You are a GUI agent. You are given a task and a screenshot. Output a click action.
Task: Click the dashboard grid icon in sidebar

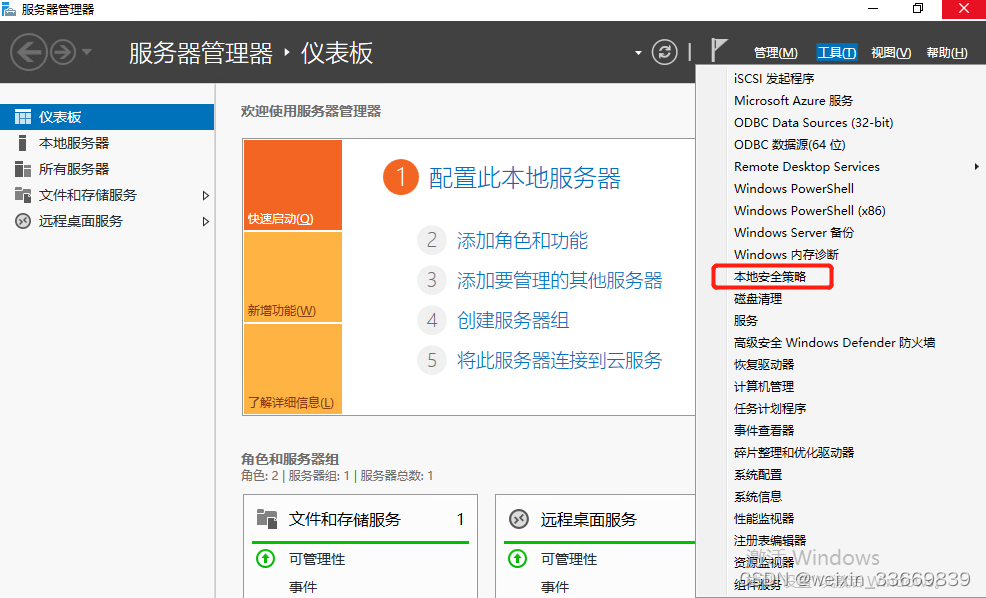tap(23, 117)
